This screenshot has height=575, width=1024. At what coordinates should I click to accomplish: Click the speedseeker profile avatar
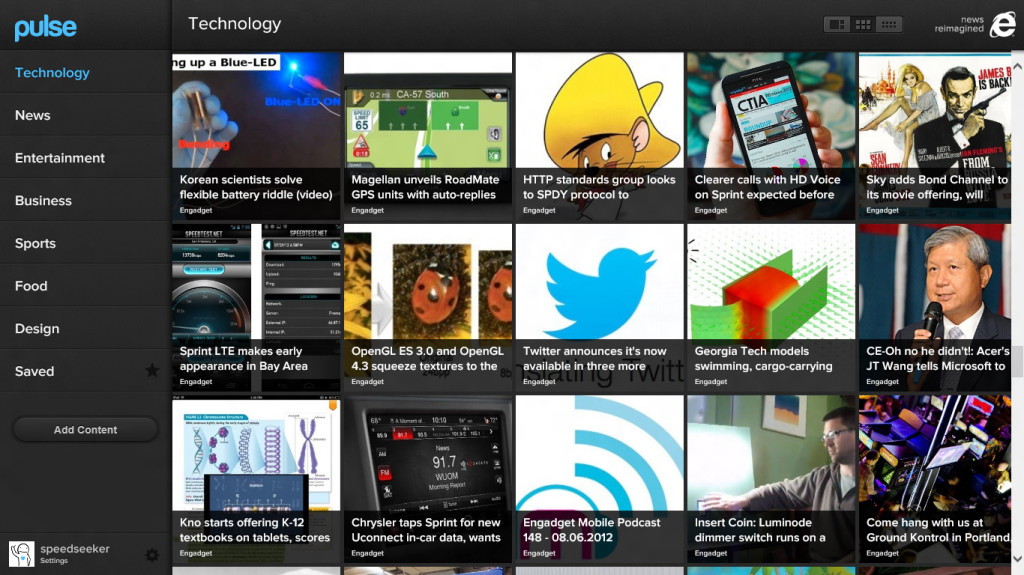tap(22, 554)
